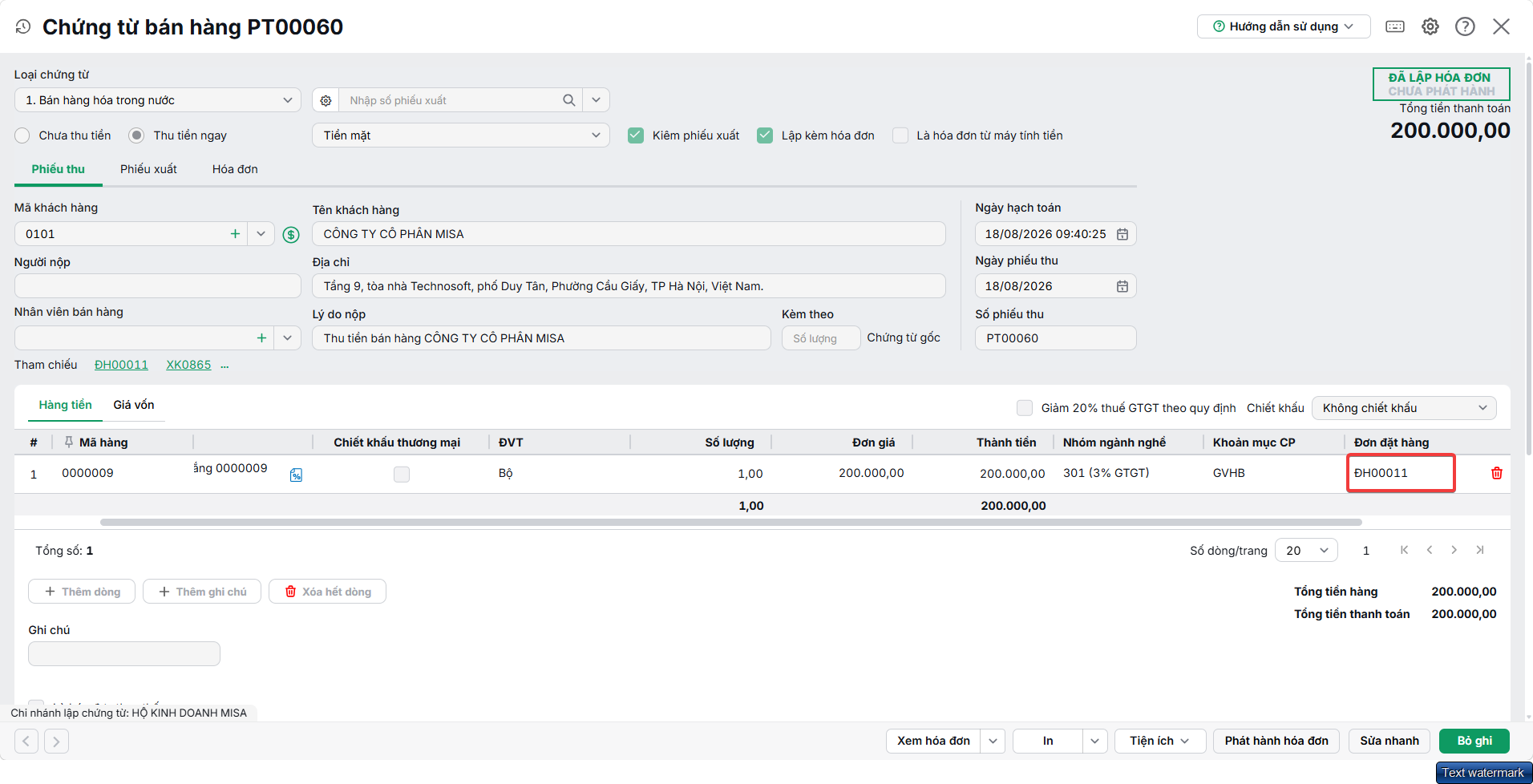Click the grid's horizontal scrollbar

(x=731, y=522)
